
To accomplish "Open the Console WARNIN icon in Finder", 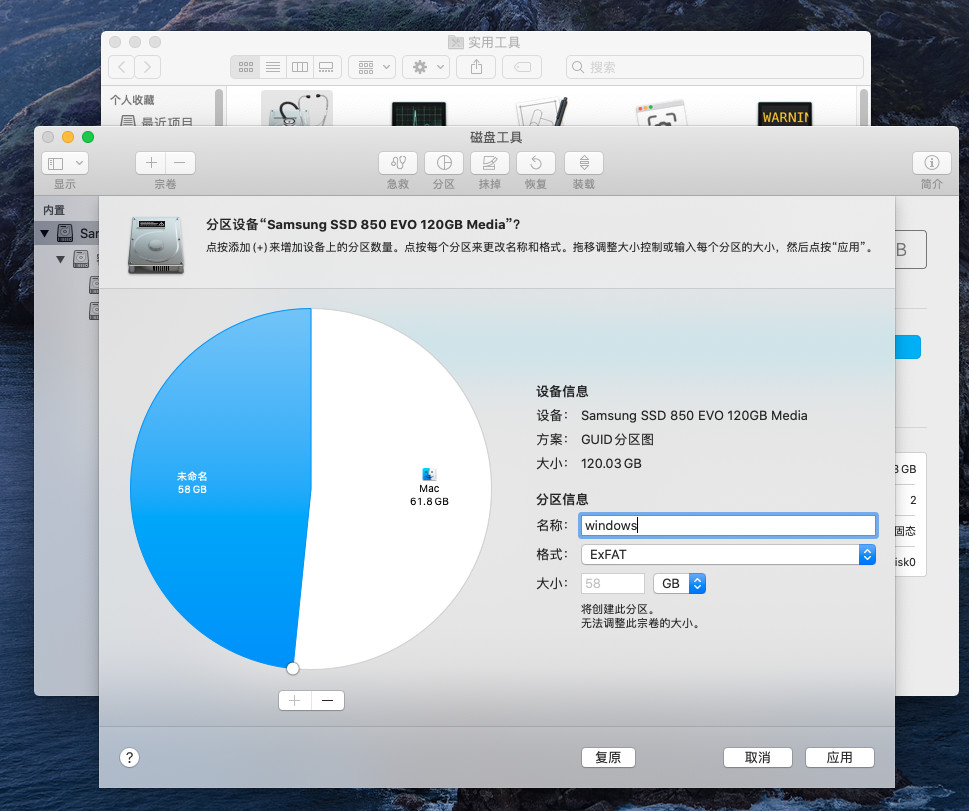I will click(785, 114).
